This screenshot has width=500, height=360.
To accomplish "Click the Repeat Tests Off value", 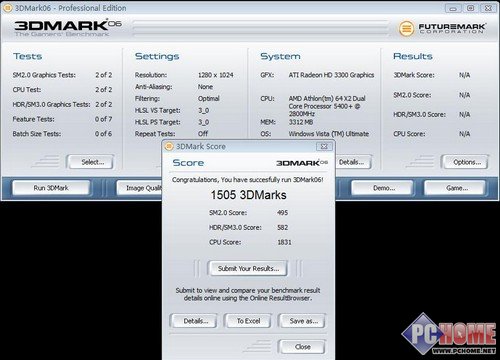I will 203,134.
